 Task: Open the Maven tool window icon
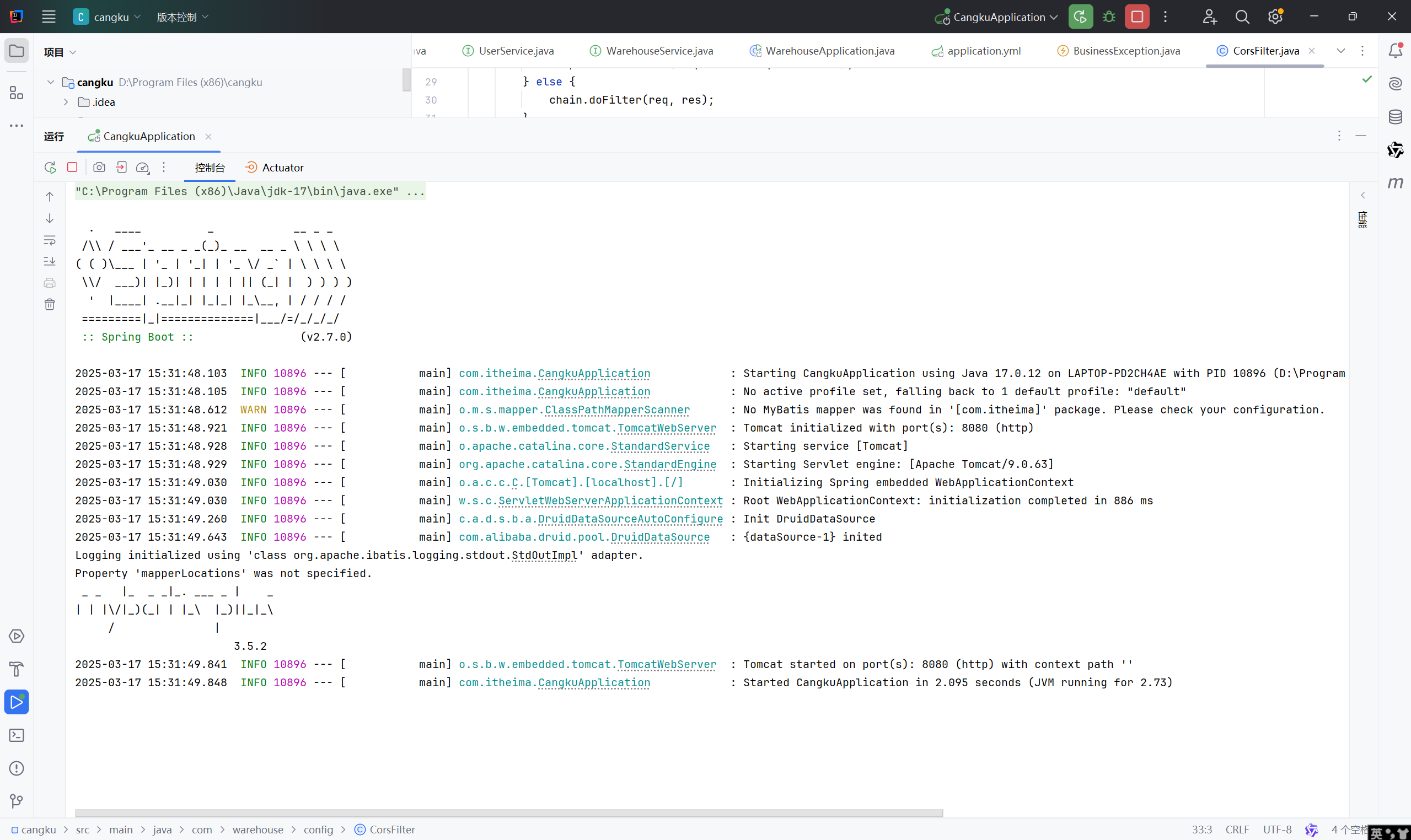pyautogui.click(x=1395, y=183)
